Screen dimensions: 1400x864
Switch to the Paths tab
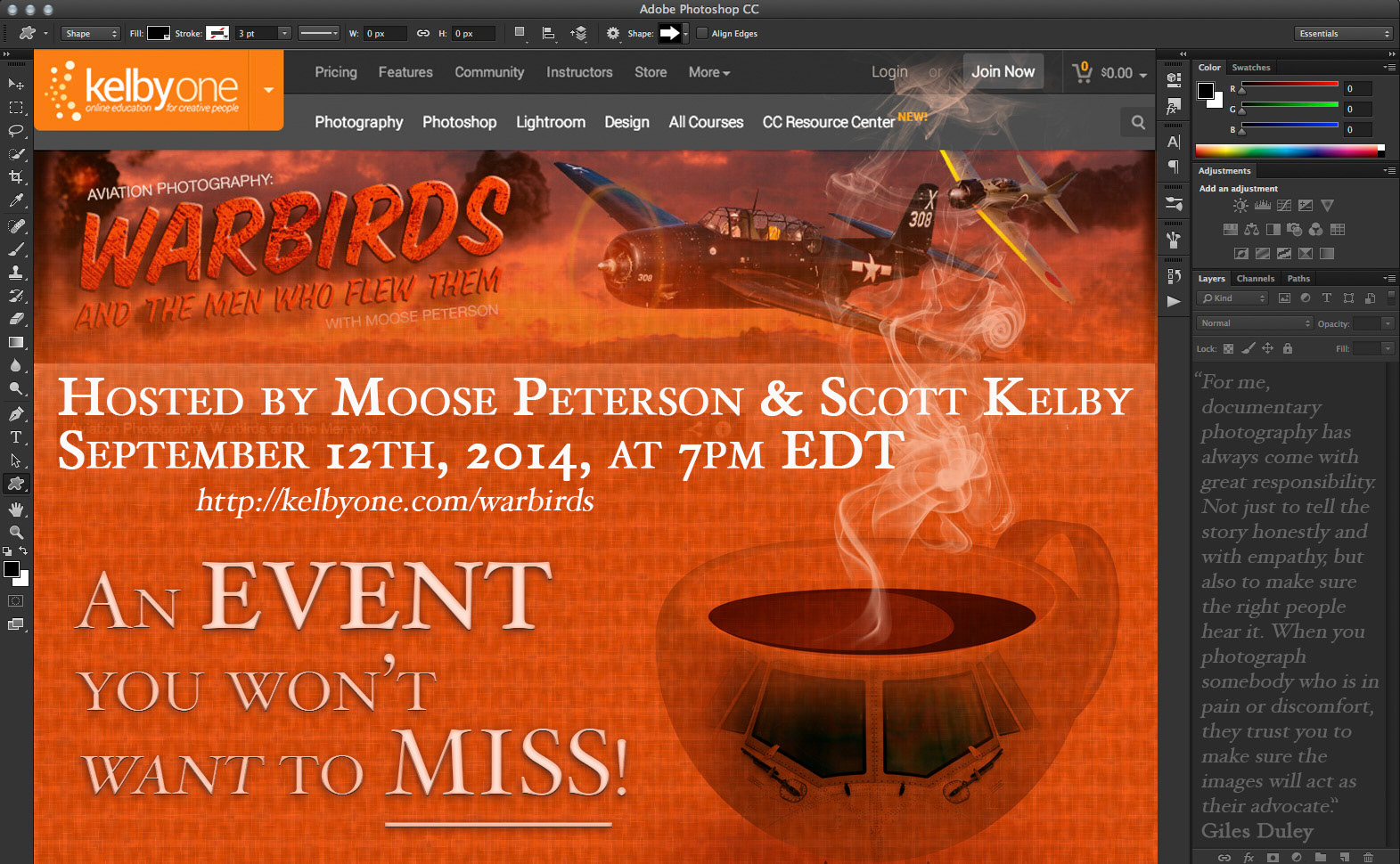coord(1298,279)
